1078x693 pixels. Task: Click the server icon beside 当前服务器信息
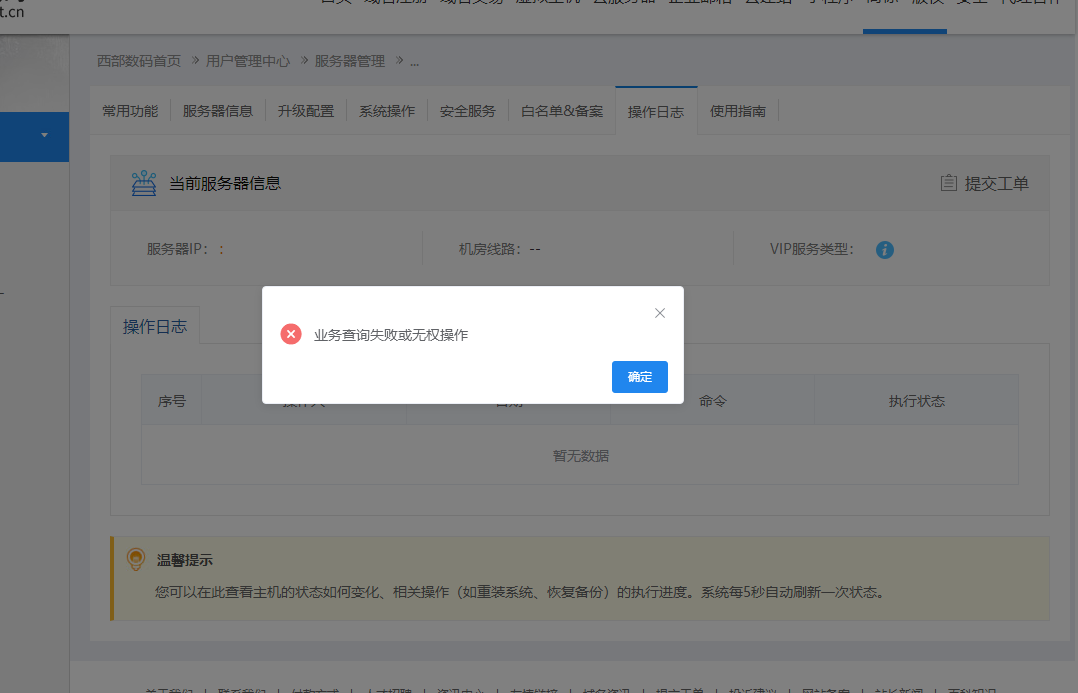point(144,184)
